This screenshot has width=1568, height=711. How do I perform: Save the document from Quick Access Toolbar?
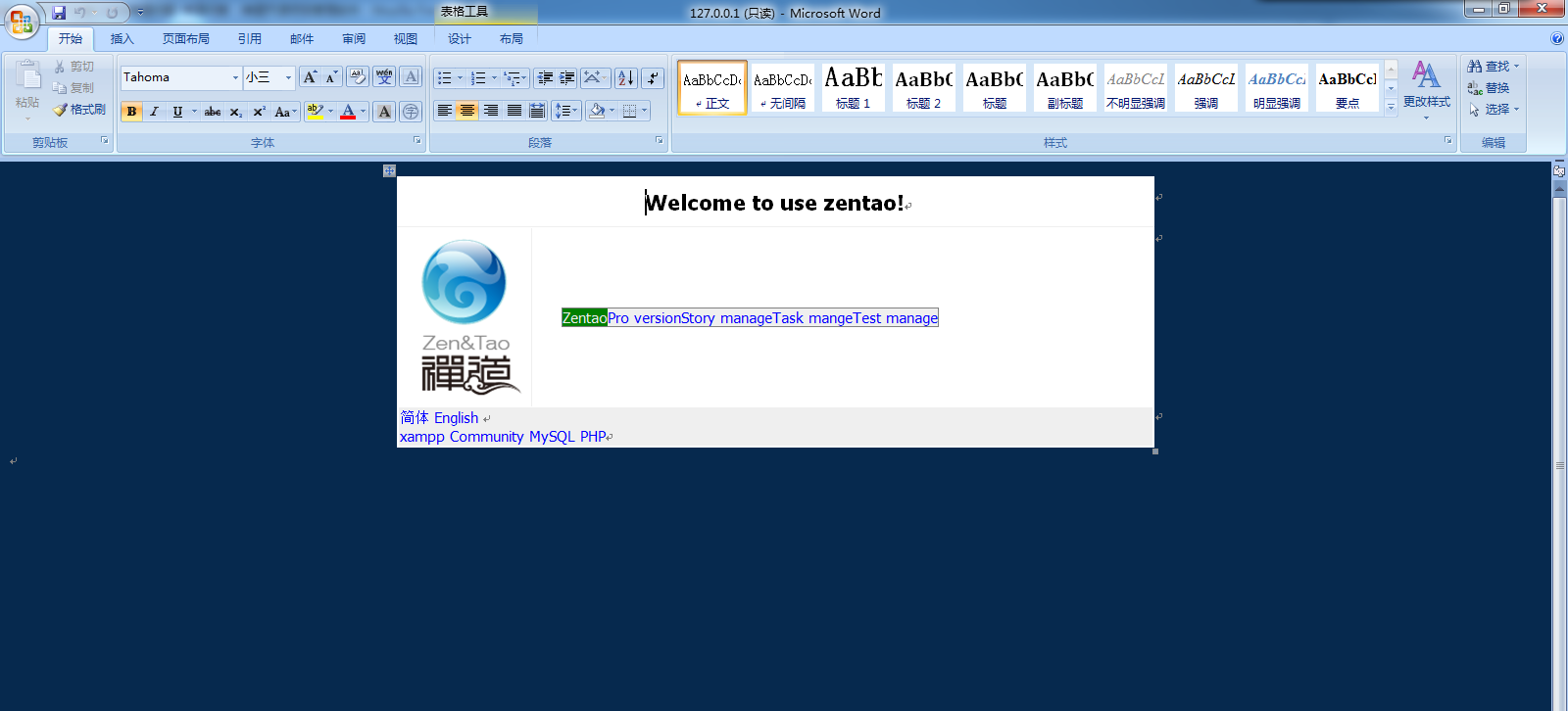(x=59, y=13)
